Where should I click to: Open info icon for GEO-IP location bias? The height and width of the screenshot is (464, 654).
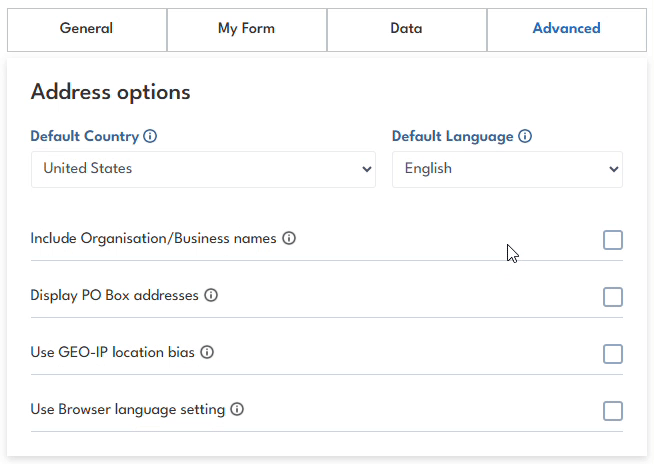click(207, 352)
